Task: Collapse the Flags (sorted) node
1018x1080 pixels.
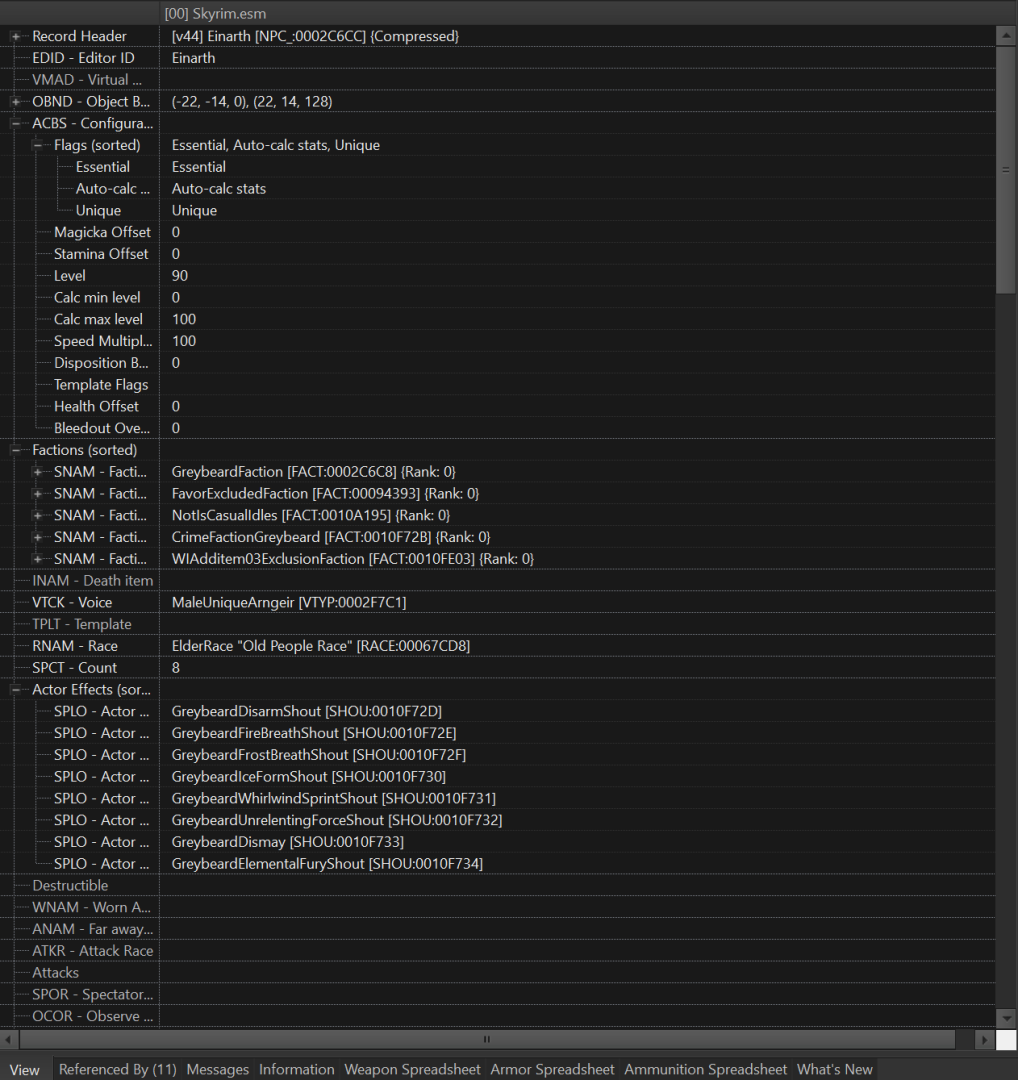Action: 37,145
